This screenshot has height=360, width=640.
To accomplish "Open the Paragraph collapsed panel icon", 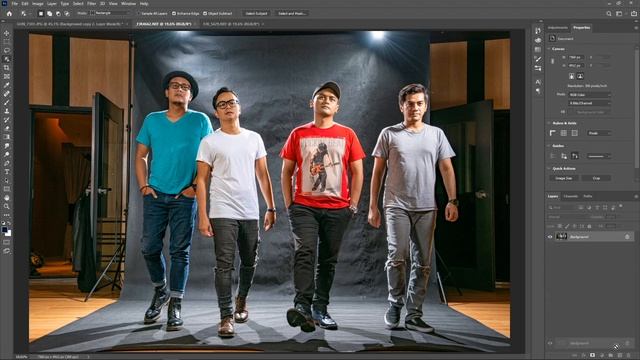I will tap(538, 91).
